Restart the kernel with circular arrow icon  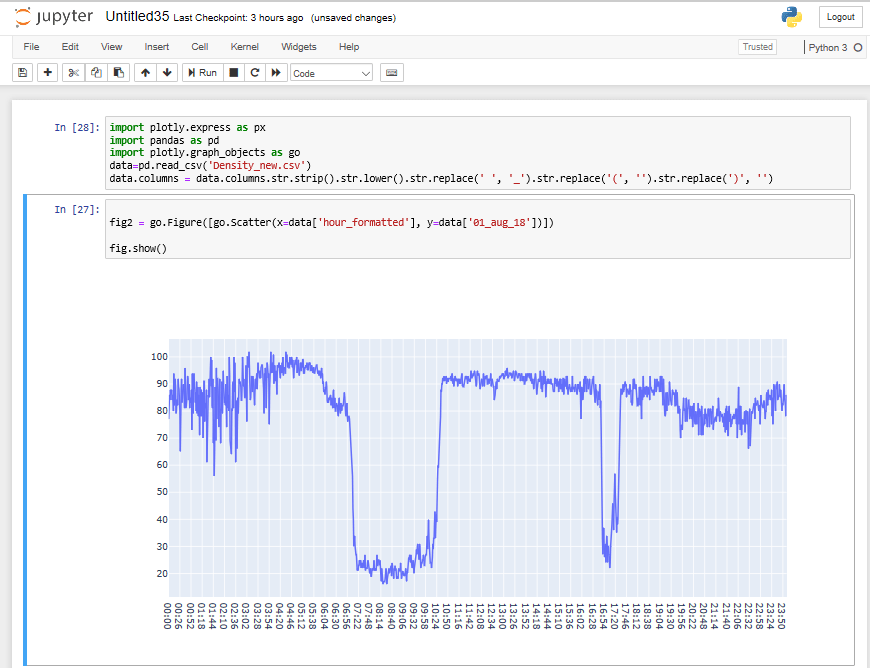pyautogui.click(x=255, y=73)
